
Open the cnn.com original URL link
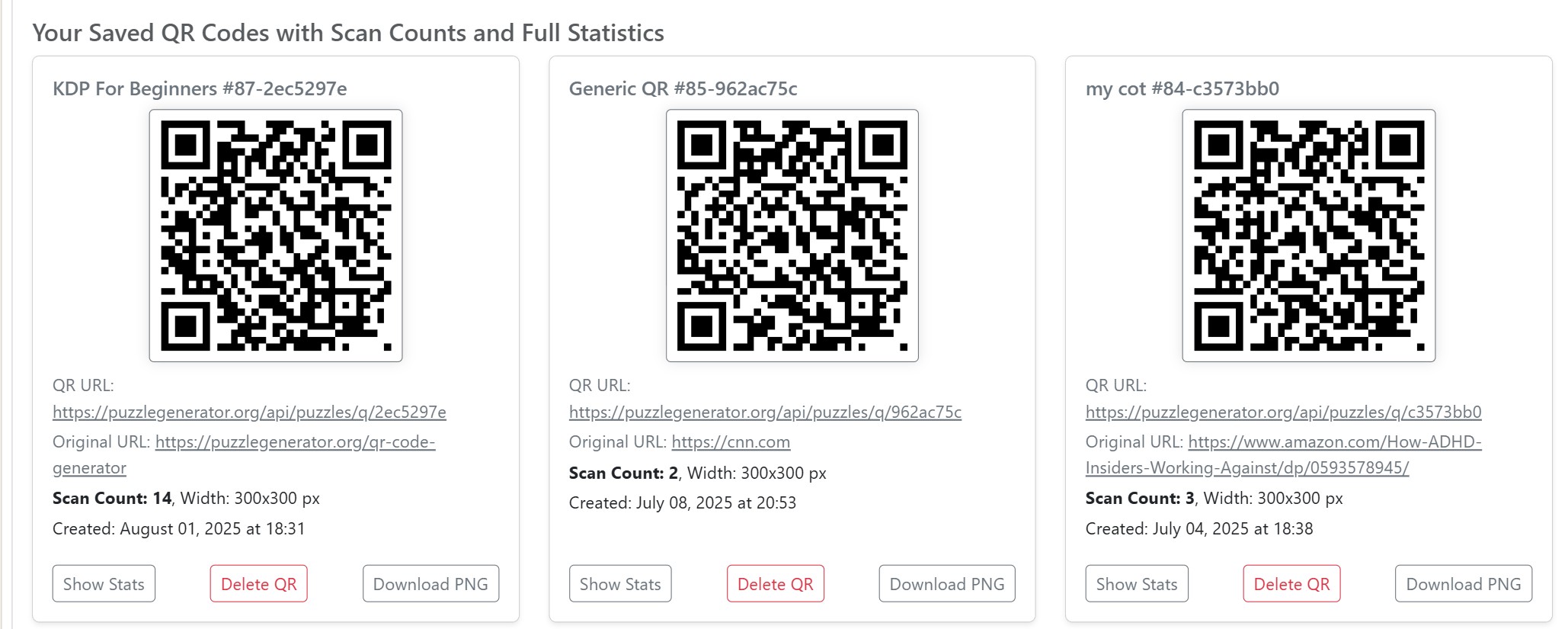click(x=731, y=442)
